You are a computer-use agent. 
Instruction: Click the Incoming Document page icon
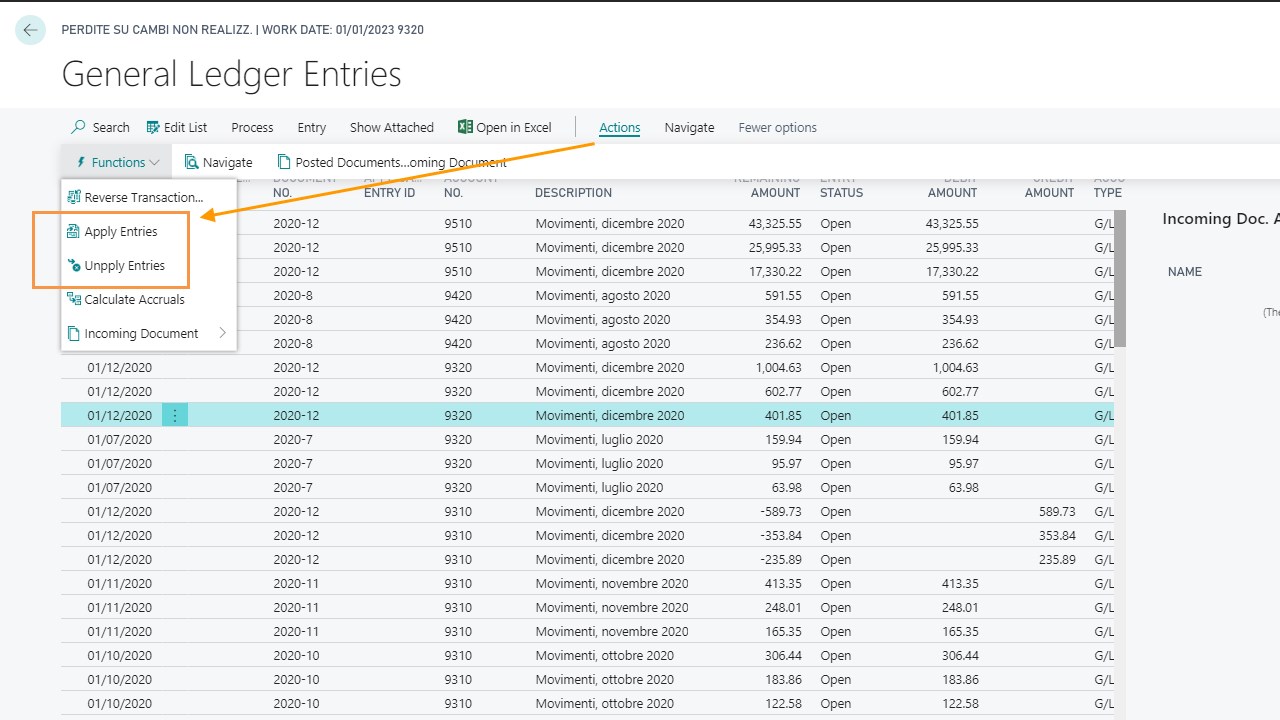pos(74,333)
